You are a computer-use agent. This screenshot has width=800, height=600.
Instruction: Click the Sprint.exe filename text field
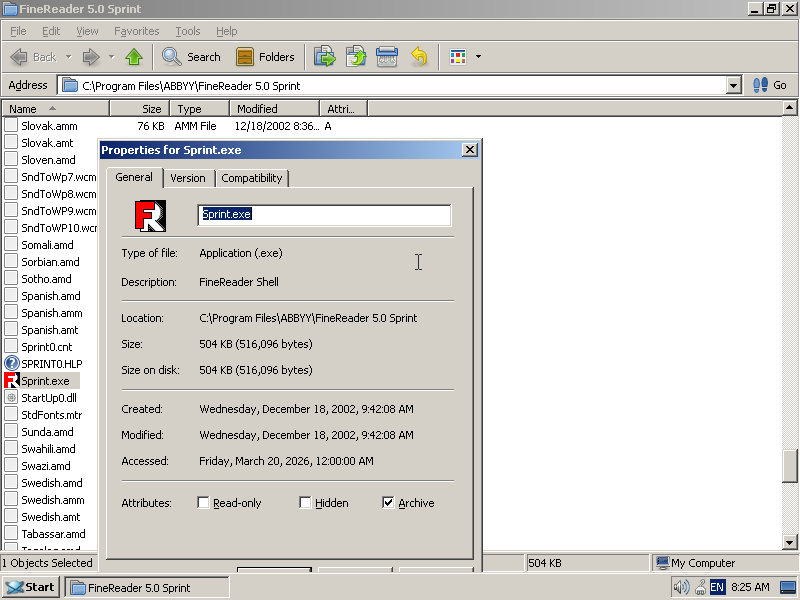click(x=324, y=215)
